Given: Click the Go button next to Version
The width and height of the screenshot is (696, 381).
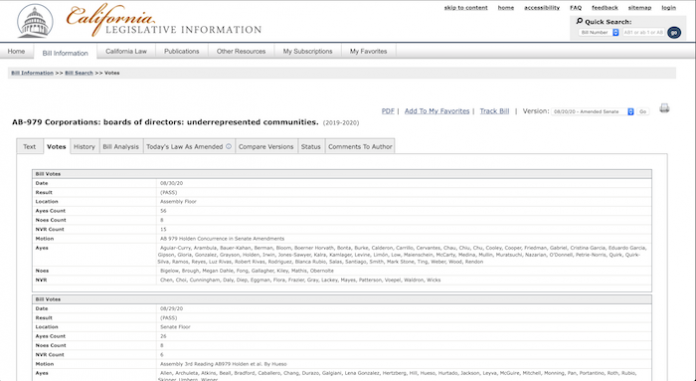Looking at the screenshot, I should (x=642, y=111).
